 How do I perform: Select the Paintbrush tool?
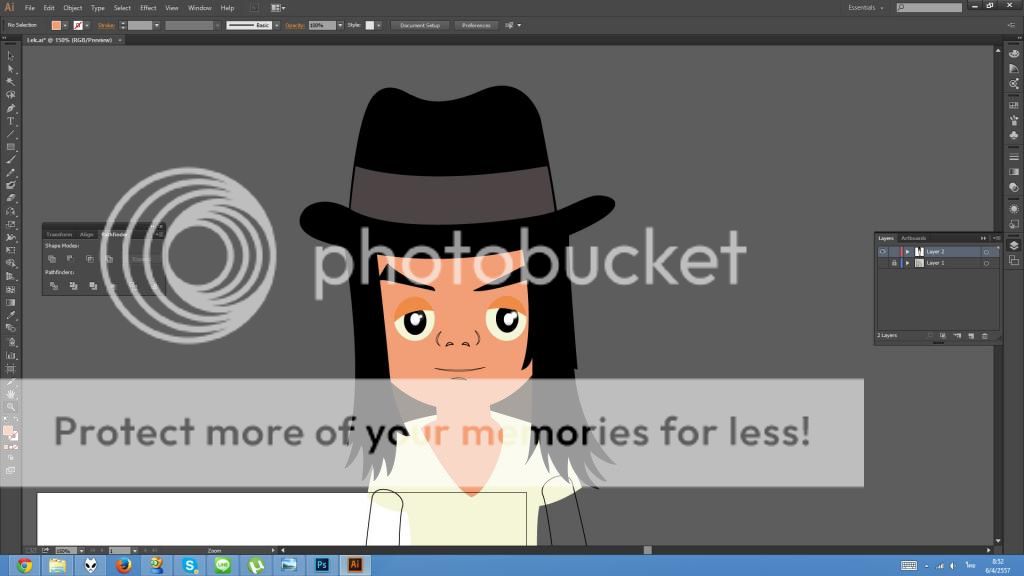[10, 160]
